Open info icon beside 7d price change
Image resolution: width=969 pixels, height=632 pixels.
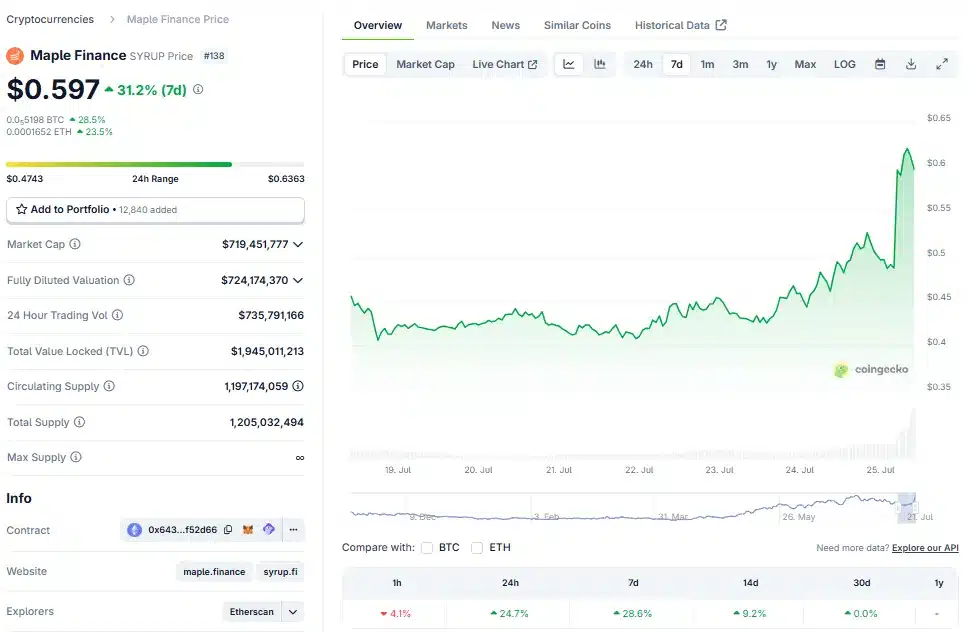198,90
